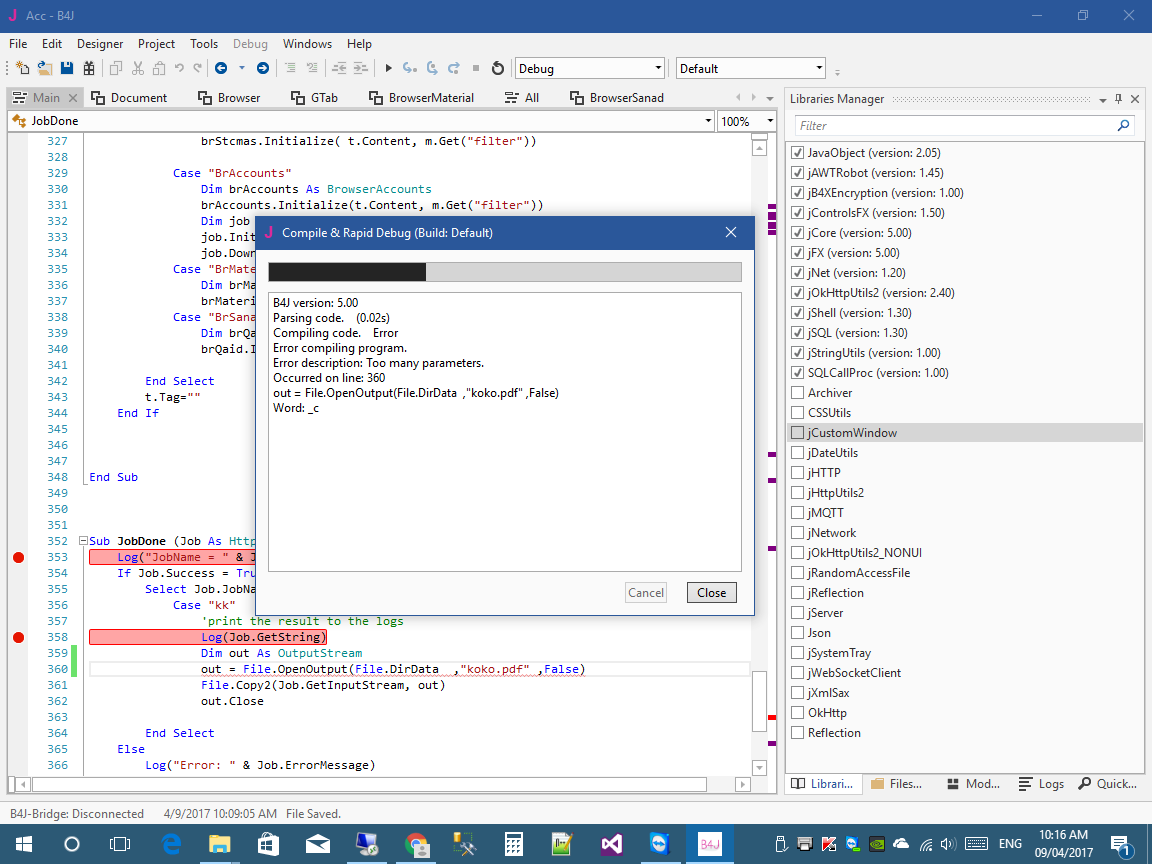Open the JobDone sub selector dropdown
The image size is (1152, 864).
click(x=707, y=121)
